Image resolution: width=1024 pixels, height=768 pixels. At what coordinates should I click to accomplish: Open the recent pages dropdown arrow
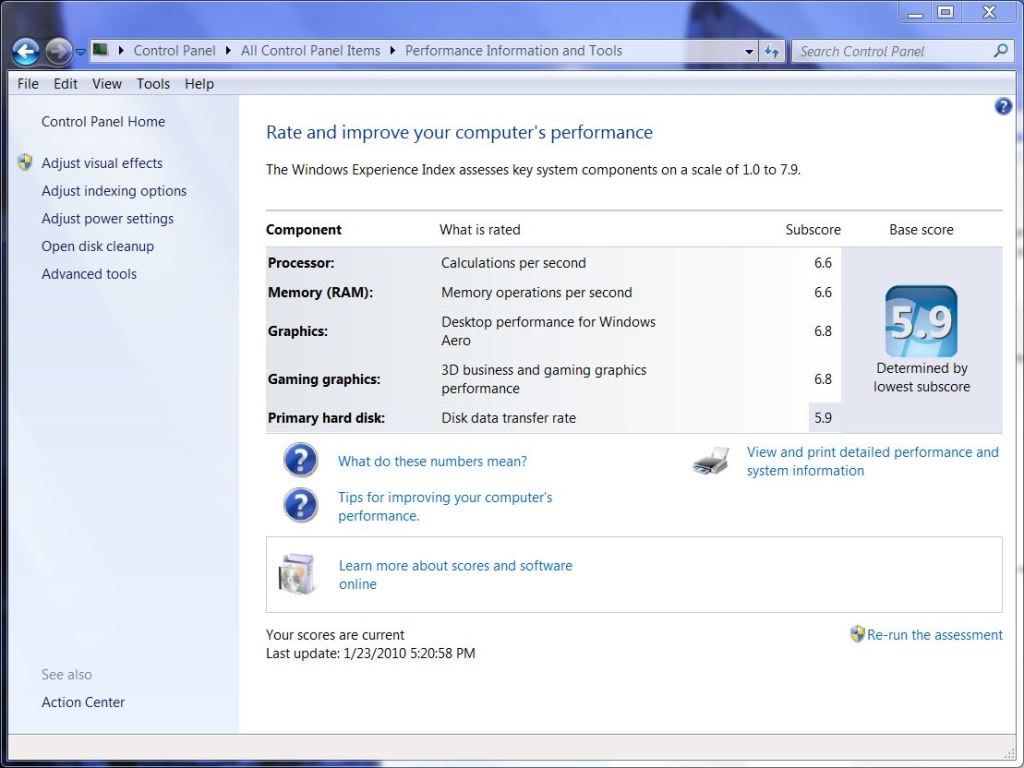(80, 52)
